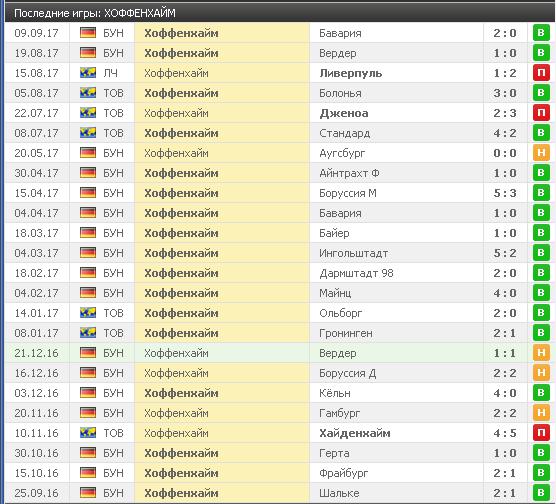
Task: Click the flag icon in the Гронинген row
Action: [x=88, y=333]
